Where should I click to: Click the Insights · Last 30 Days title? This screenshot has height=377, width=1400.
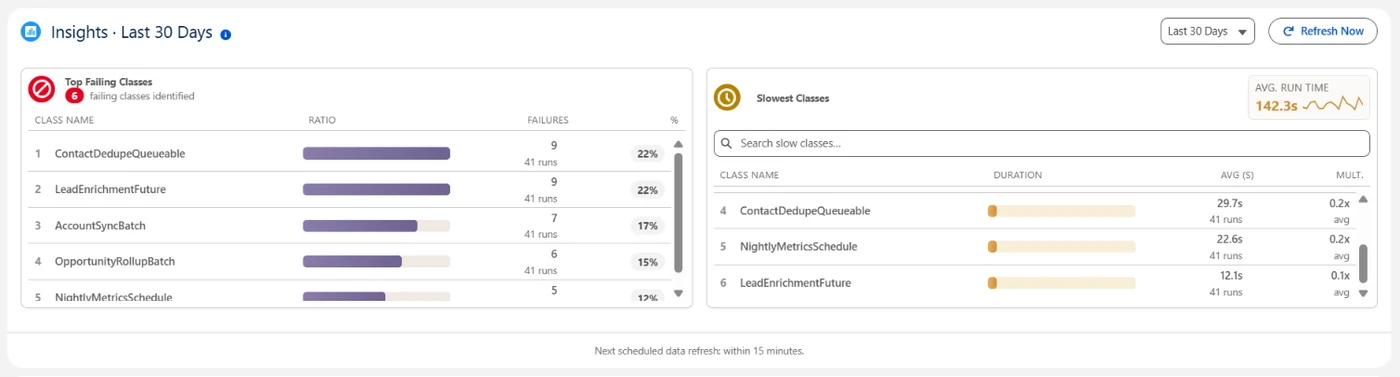point(132,32)
